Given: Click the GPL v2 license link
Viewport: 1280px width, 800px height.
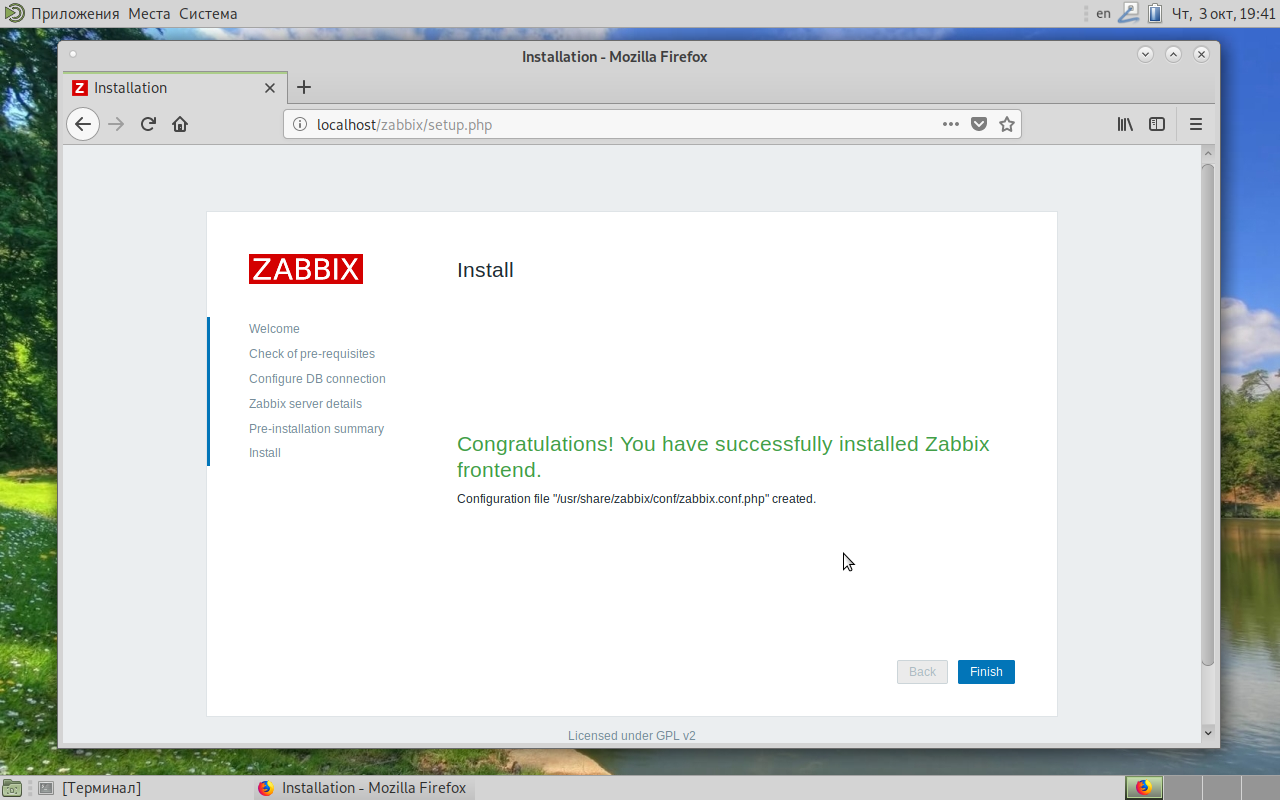Looking at the screenshot, I should coord(675,736).
